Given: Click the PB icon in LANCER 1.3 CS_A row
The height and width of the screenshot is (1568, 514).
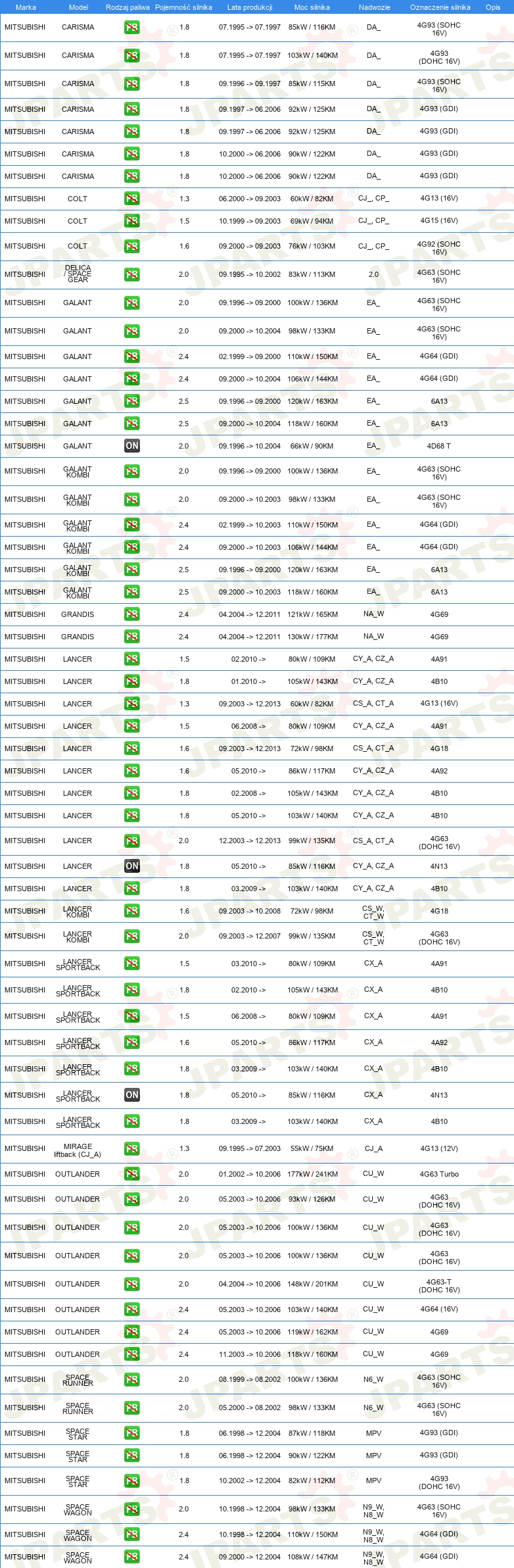Looking at the screenshot, I should coord(131,704).
